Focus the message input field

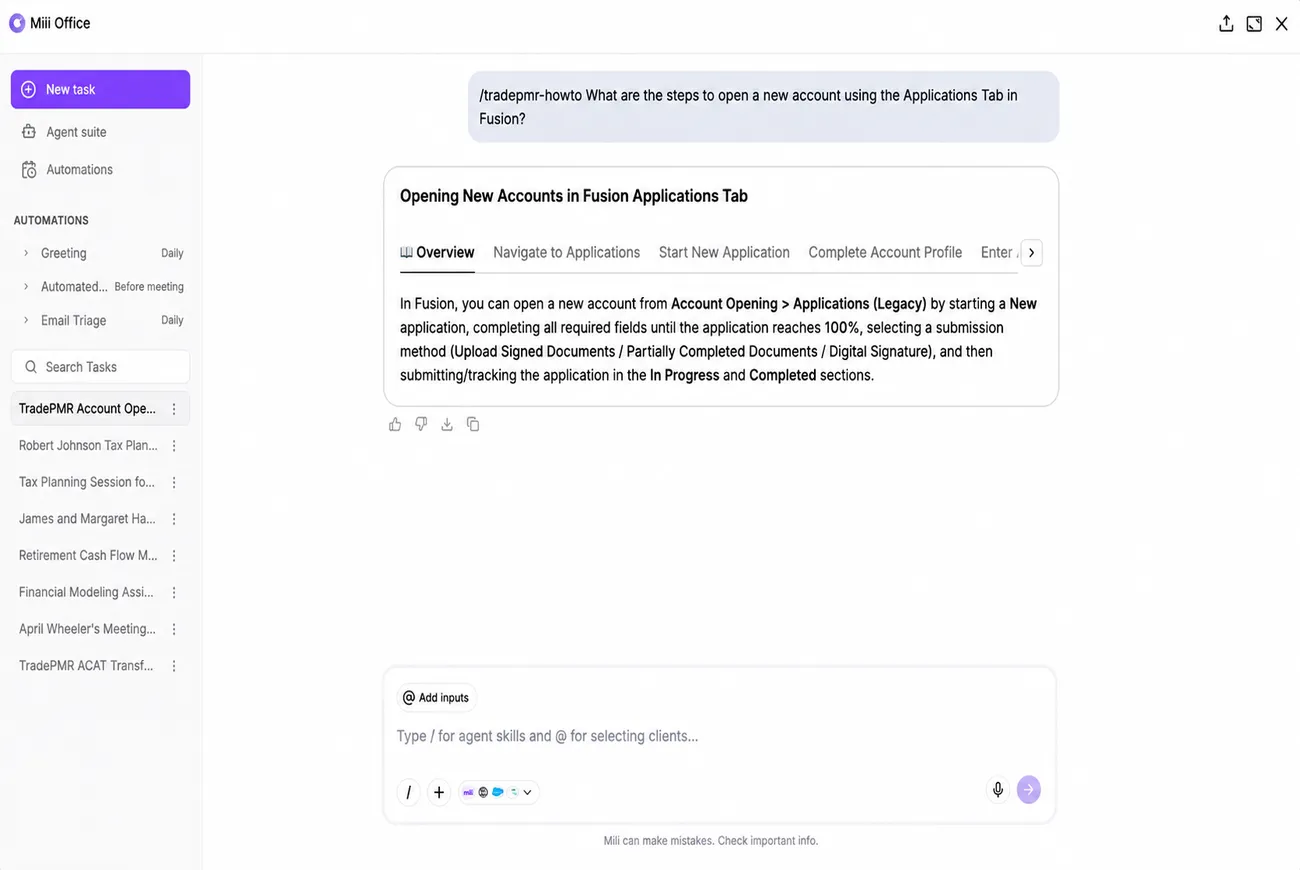click(x=719, y=736)
